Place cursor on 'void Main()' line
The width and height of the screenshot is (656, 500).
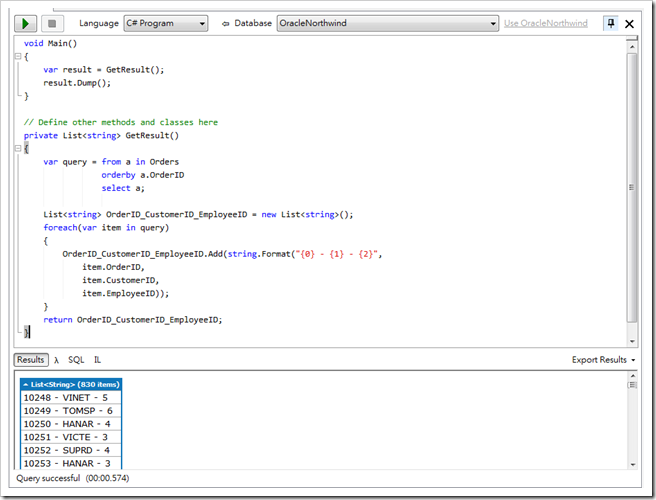[50, 43]
